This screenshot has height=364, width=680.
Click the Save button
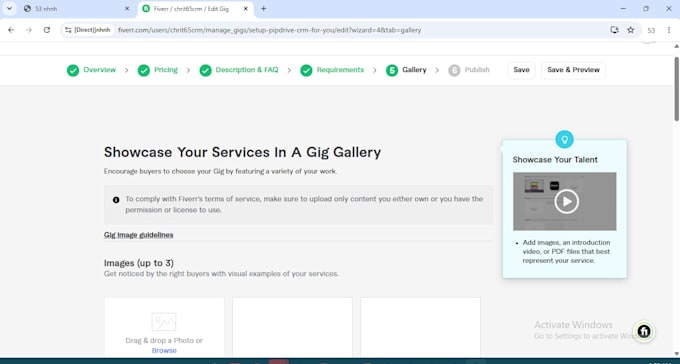coord(521,70)
